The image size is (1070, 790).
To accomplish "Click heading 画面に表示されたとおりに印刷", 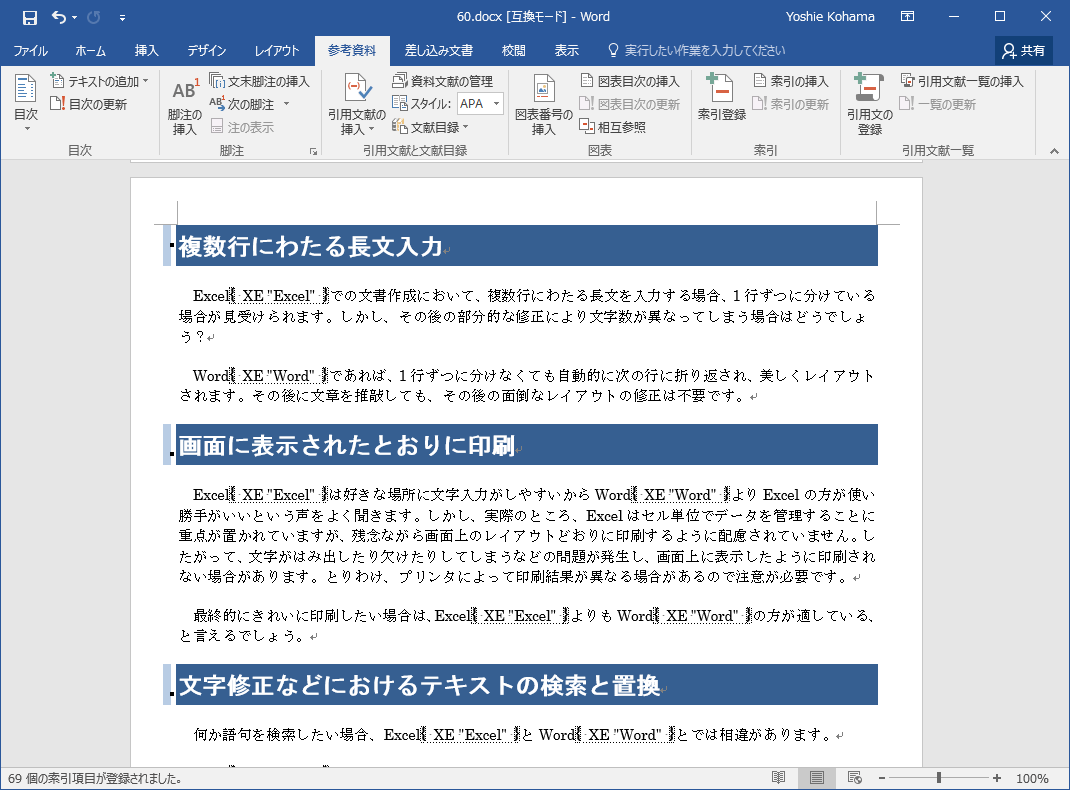I will point(347,445).
